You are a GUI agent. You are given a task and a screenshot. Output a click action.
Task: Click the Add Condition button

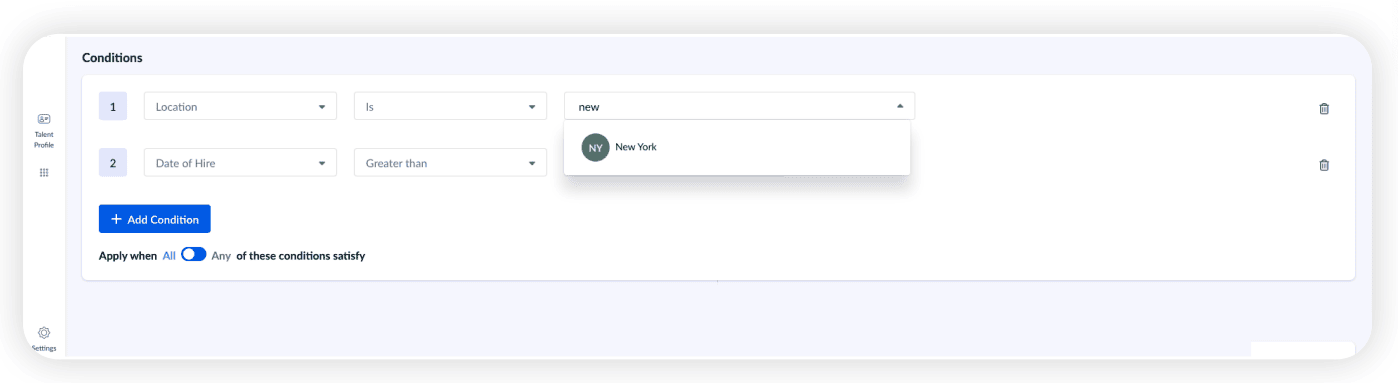[x=155, y=219]
